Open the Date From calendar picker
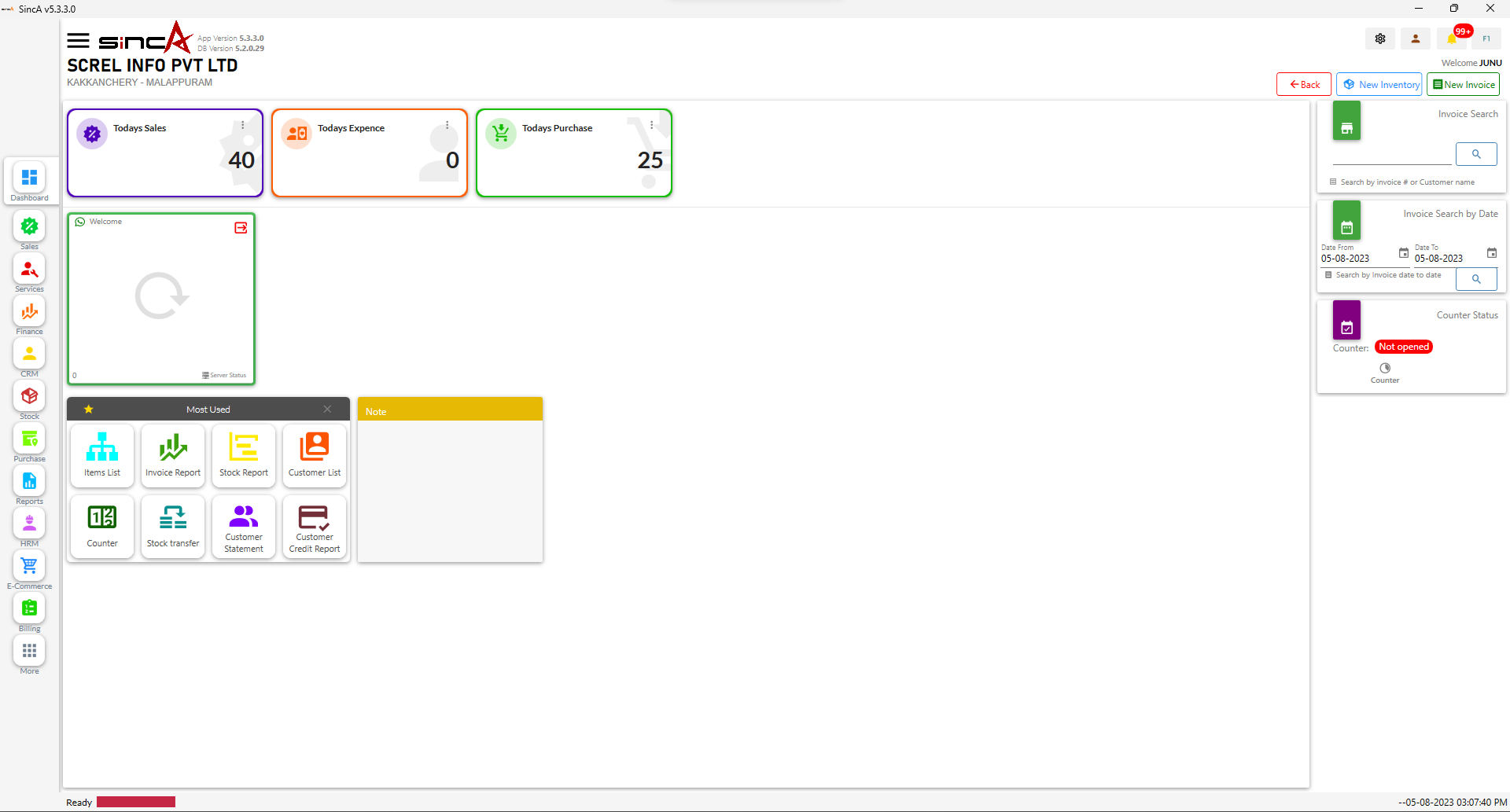The height and width of the screenshot is (812, 1510). tap(1404, 253)
